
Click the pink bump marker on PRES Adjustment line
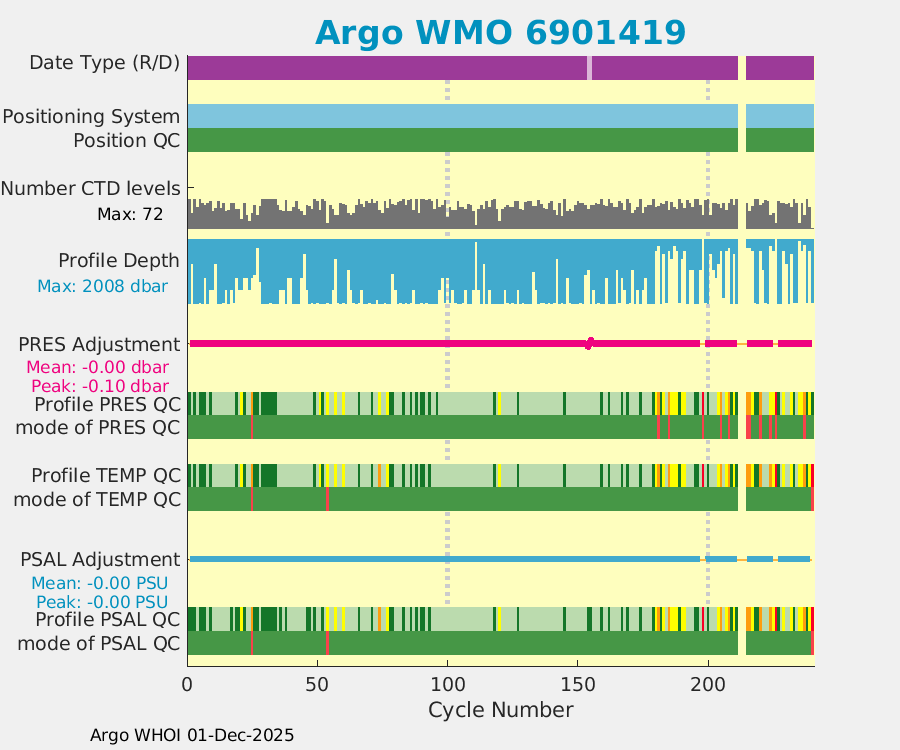click(590, 343)
